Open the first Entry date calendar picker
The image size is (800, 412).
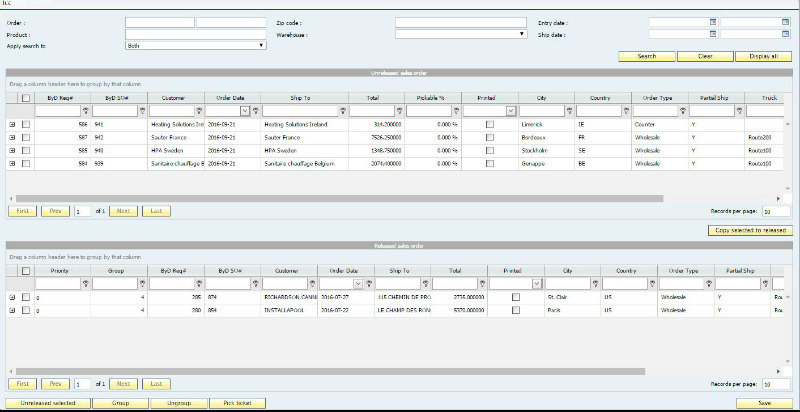pyautogui.click(x=713, y=22)
